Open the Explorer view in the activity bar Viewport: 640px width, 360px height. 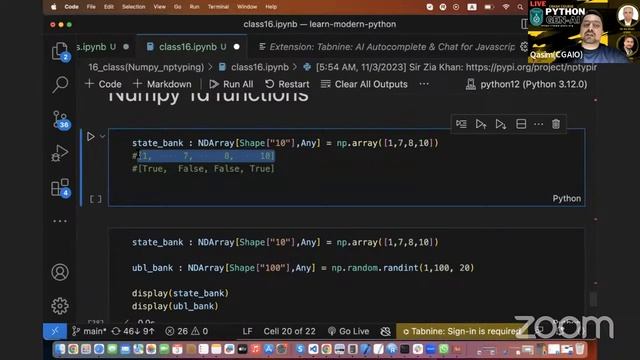[60, 52]
